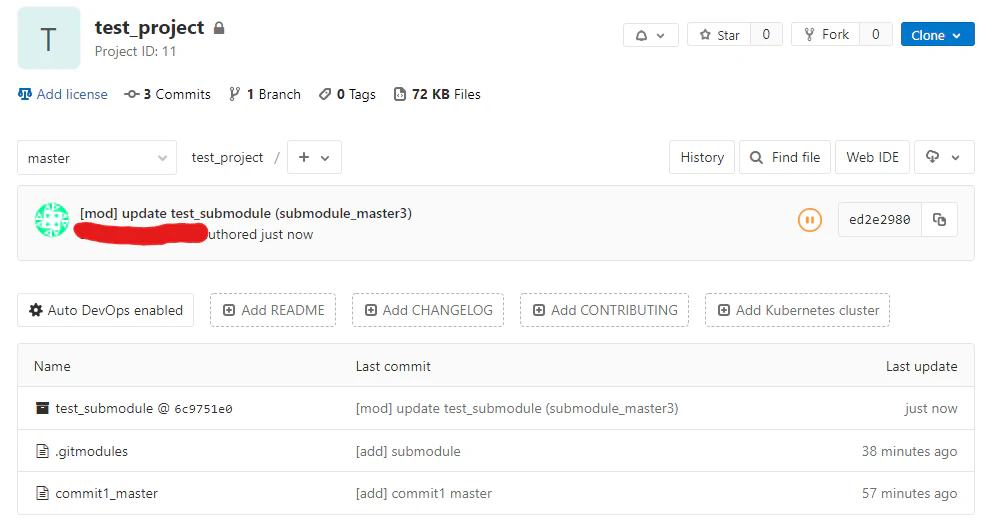Screen dimensions: 999x527
Task: Open the History button
Action: 702,157
